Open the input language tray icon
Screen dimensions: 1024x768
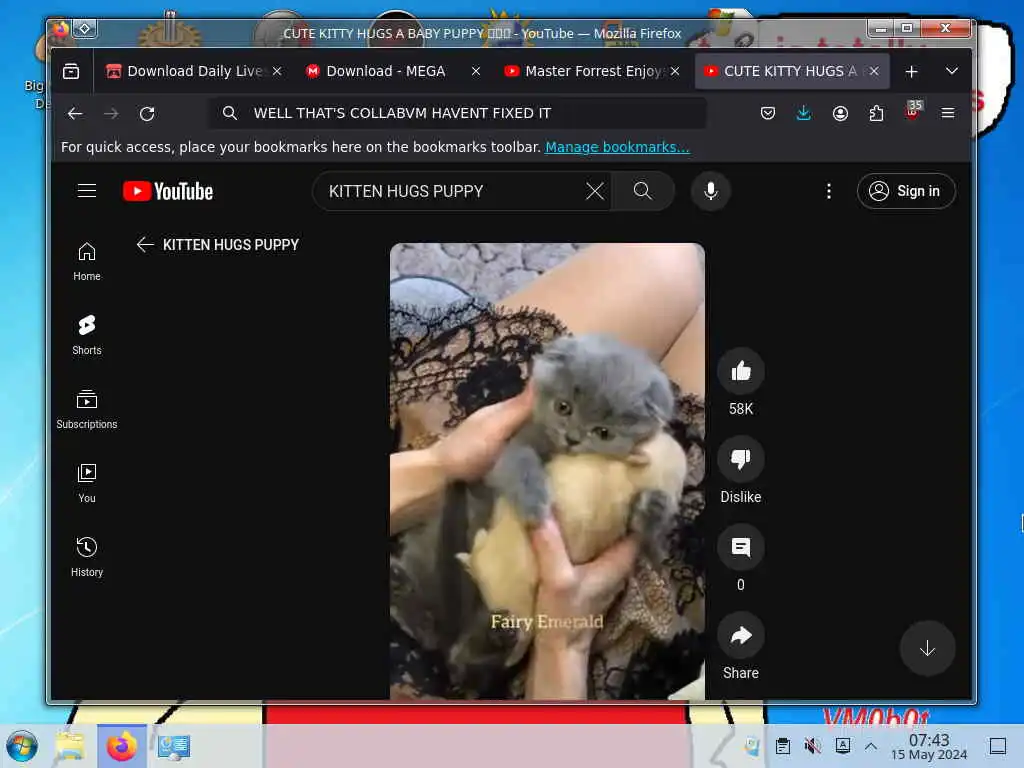(842, 745)
